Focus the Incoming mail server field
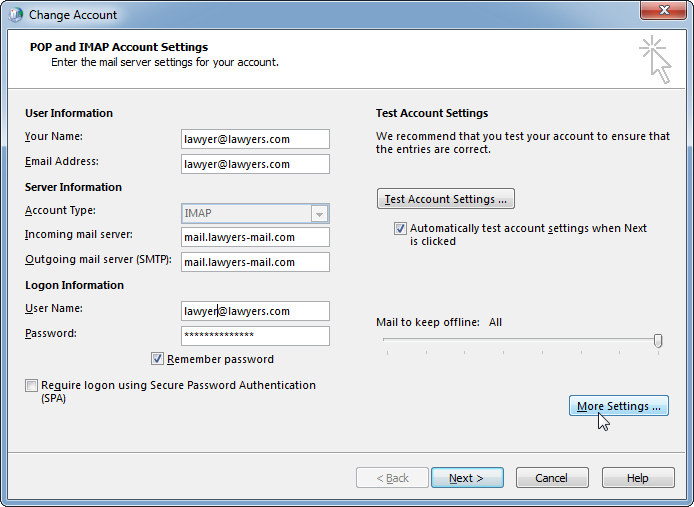This screenshot has width=694, height=507. [255, 237]
